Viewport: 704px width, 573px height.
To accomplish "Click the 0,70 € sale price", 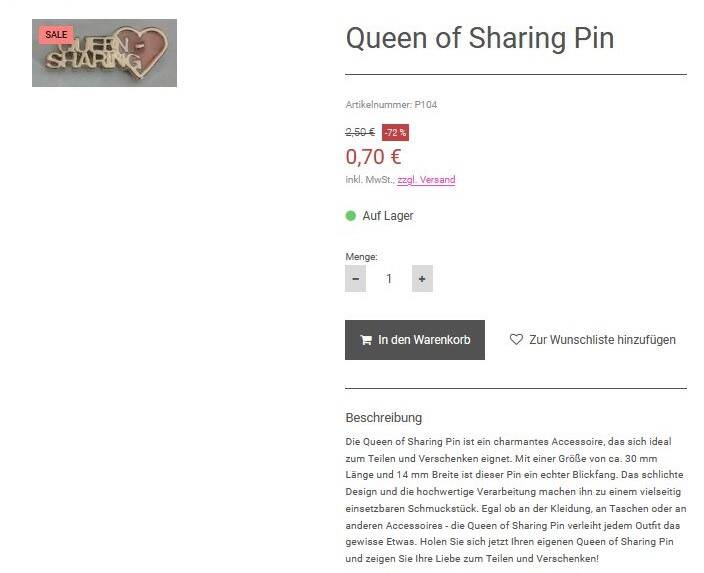I will pos(373,157).
